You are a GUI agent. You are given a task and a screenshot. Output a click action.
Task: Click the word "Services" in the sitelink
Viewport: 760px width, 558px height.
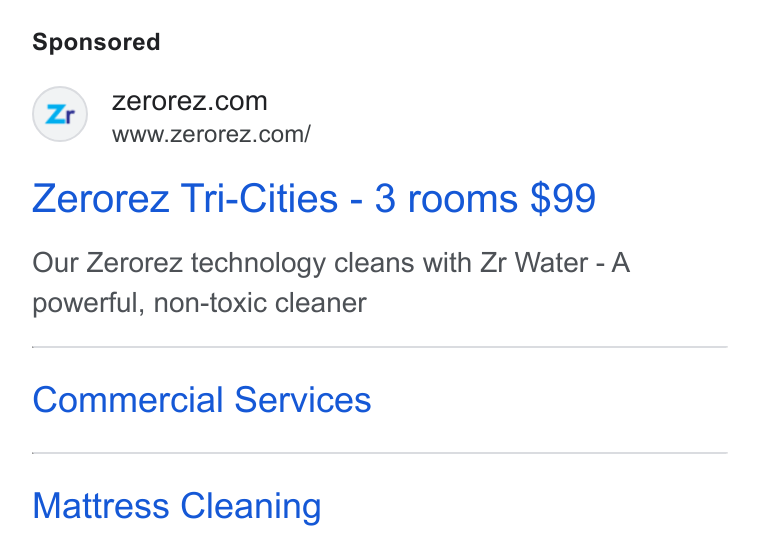pos(303,400)
